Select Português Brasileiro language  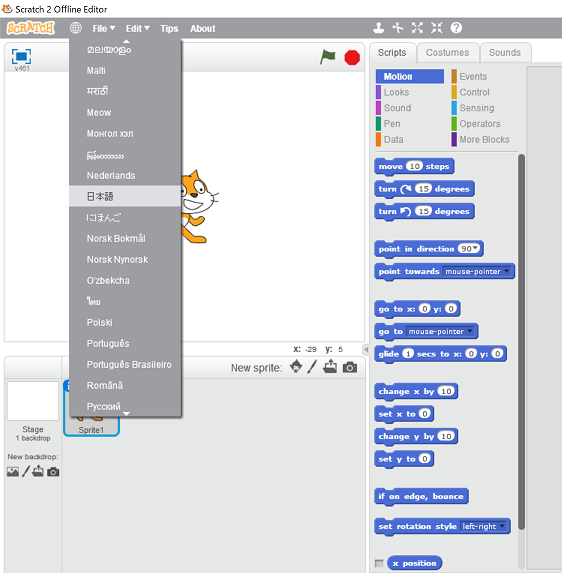[x=125, y=364]
